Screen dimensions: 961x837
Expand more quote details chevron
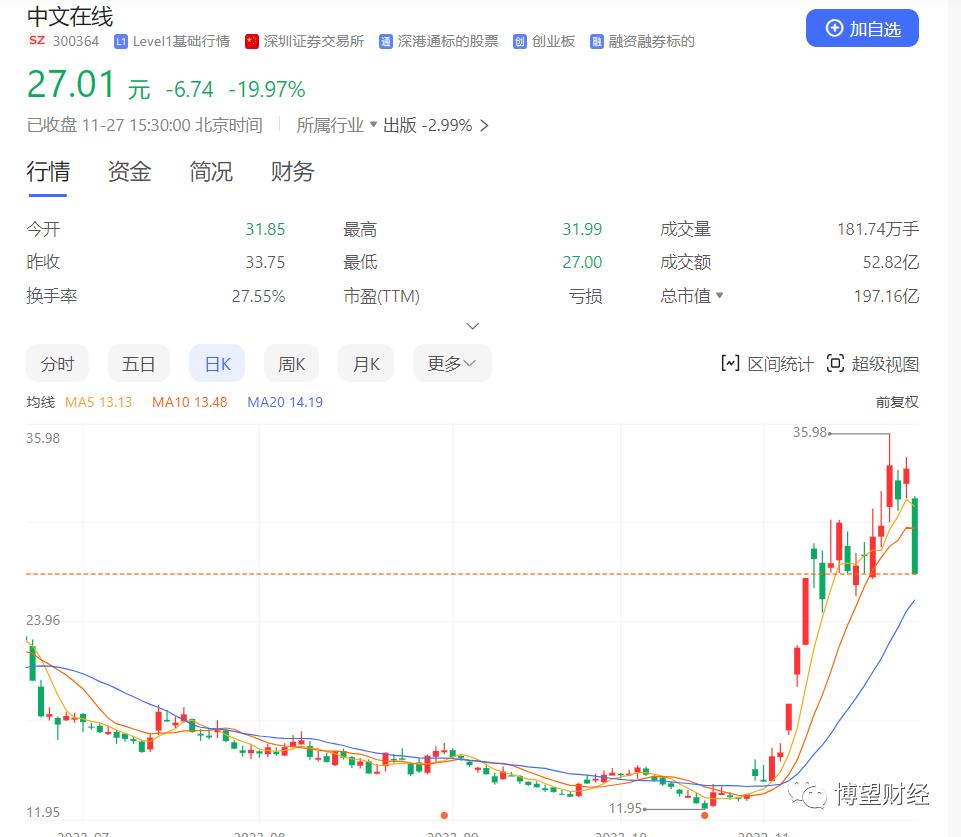pos(473,326)
